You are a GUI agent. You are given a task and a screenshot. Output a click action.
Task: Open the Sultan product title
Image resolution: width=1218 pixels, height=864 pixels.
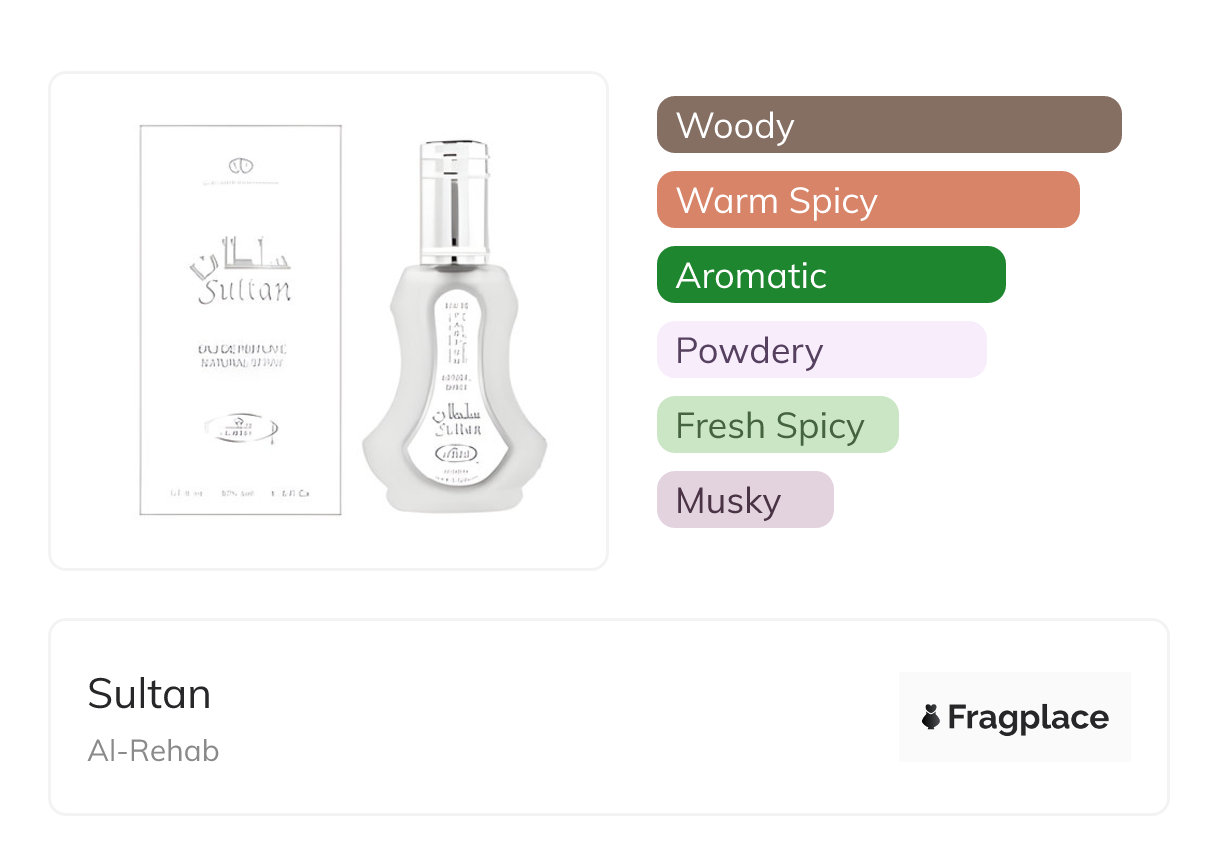tap(149, 693)
